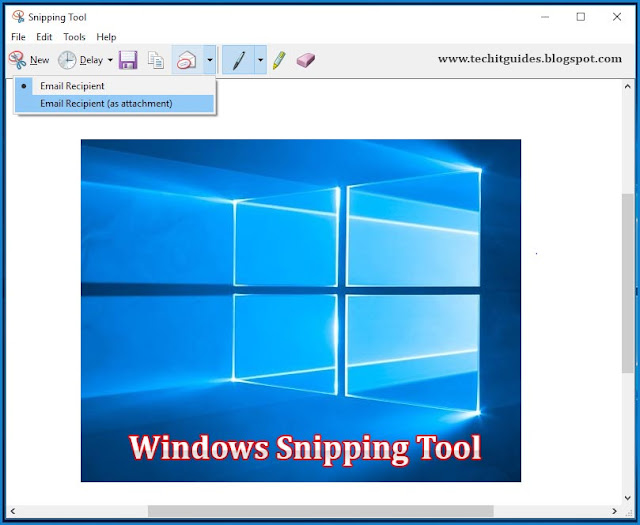640x525 pixels.
Task: Close the Snipping Tool window
Action: pos(617,17)
